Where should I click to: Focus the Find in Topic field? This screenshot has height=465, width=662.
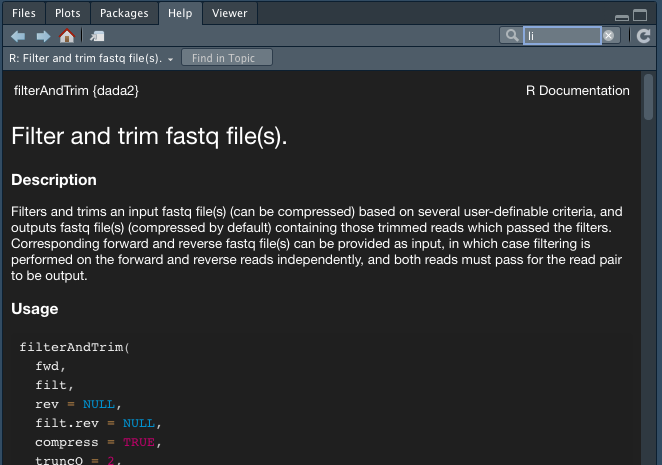[227, 58]
